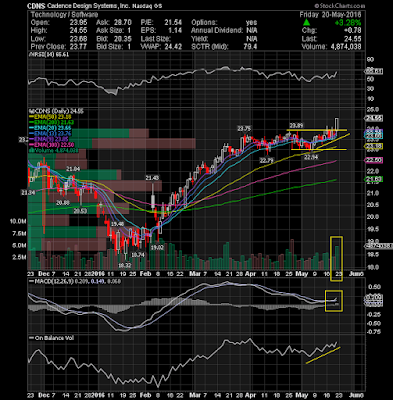Click the 30 level on RSI axis
This screenshot has height=400, width=393.
click(x=370, y=89)
